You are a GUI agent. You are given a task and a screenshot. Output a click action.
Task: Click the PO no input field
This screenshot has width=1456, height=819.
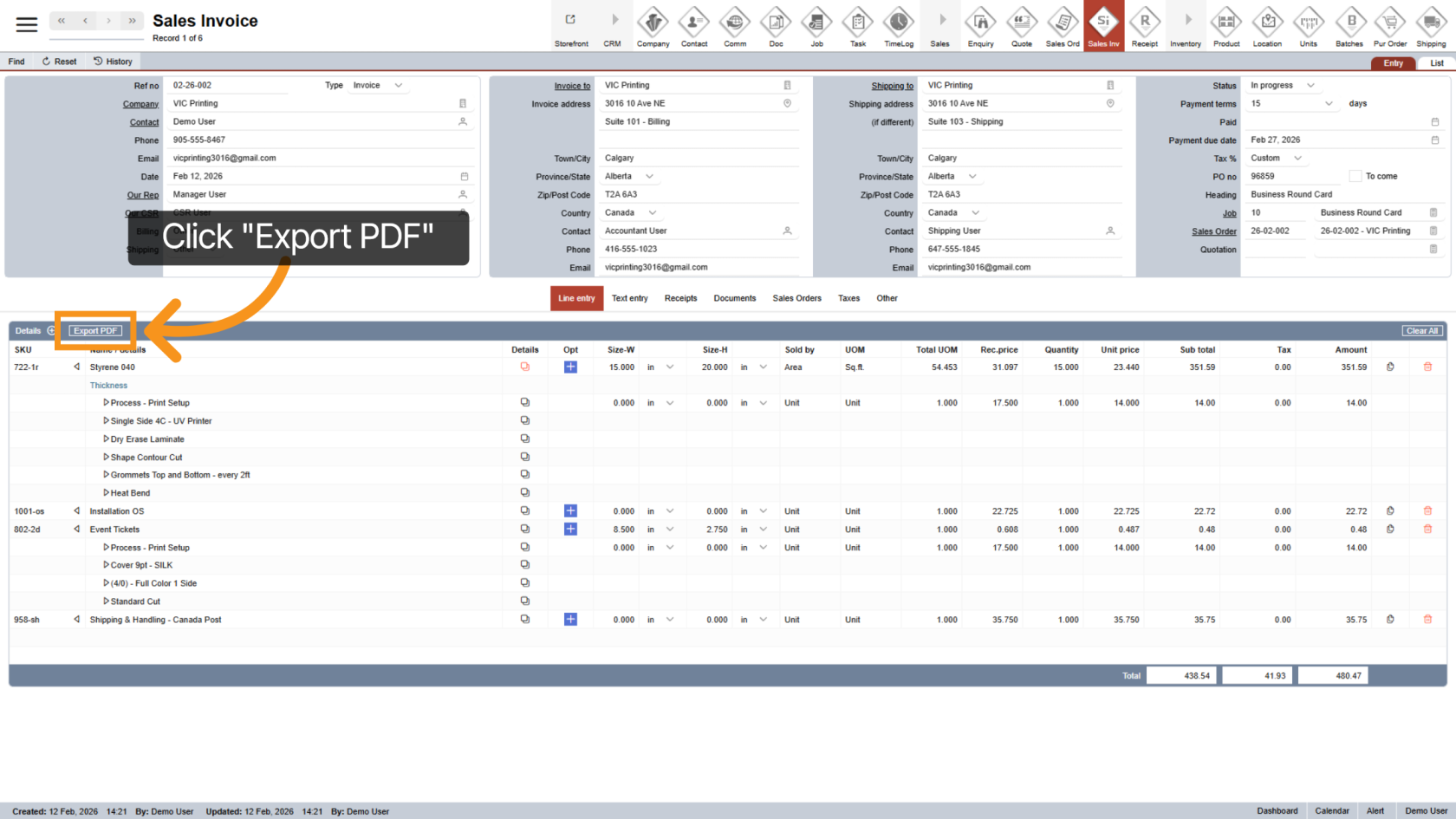pos(1294,176)
